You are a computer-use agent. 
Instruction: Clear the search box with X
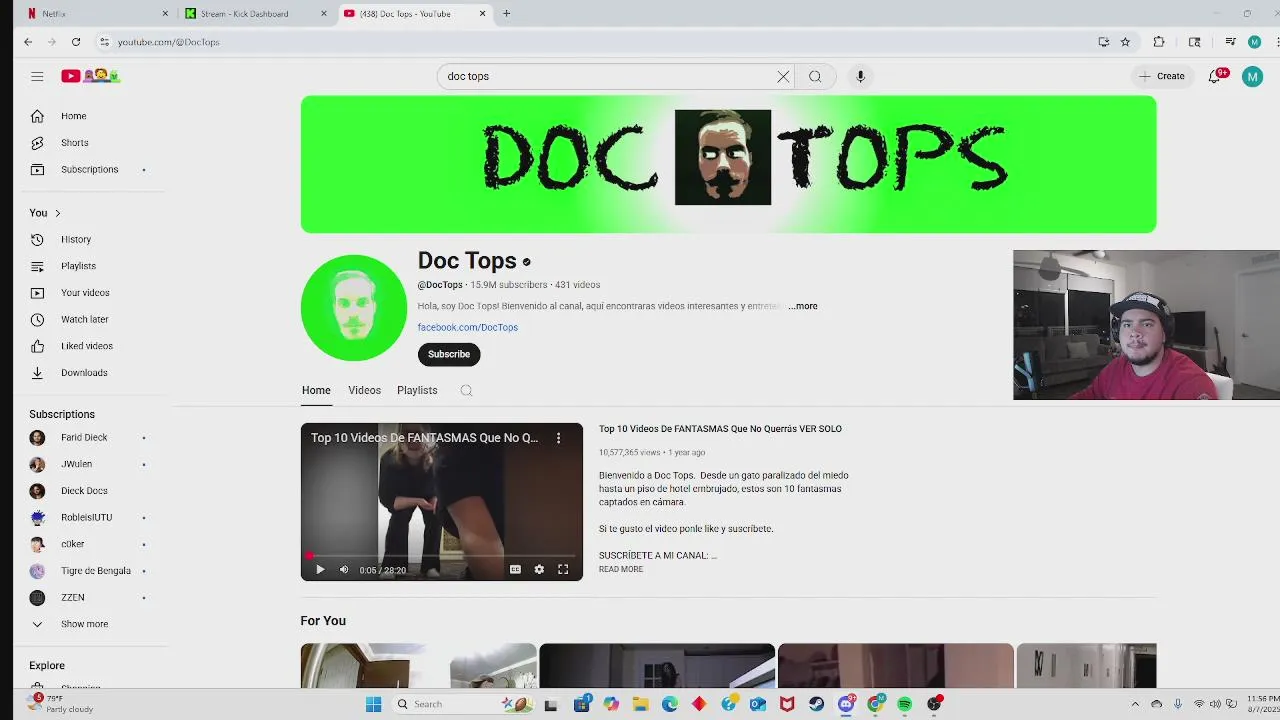click(x=783, y=76)
